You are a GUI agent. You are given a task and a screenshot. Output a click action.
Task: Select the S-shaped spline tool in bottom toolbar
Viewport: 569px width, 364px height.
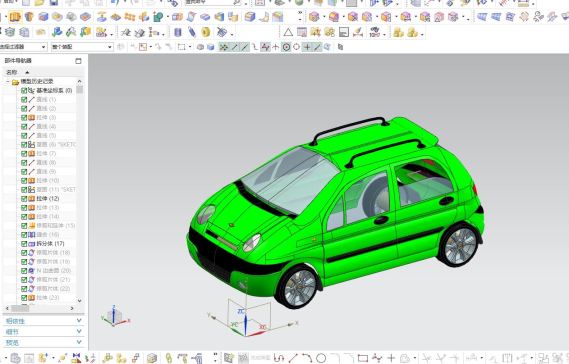[x=279, y=358]
